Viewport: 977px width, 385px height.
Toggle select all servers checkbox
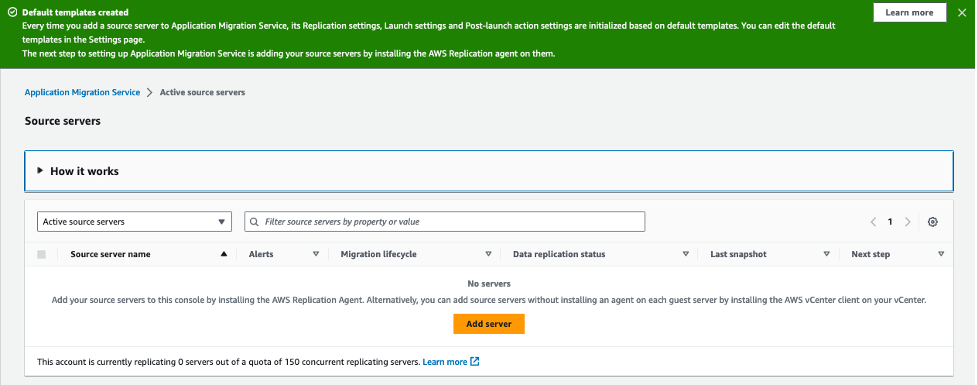42,254
